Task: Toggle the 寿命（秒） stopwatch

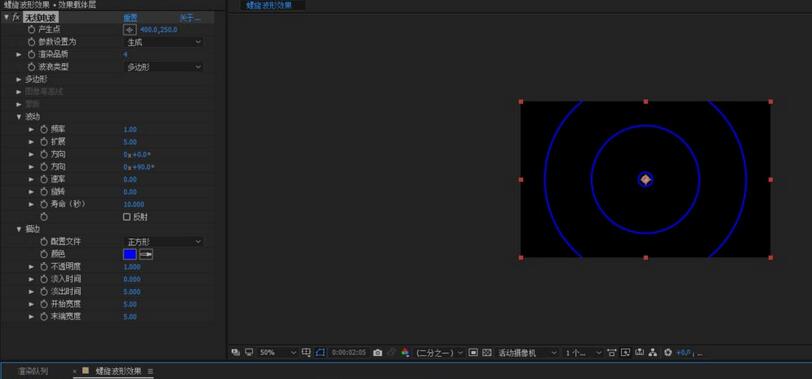Action: 44,205
